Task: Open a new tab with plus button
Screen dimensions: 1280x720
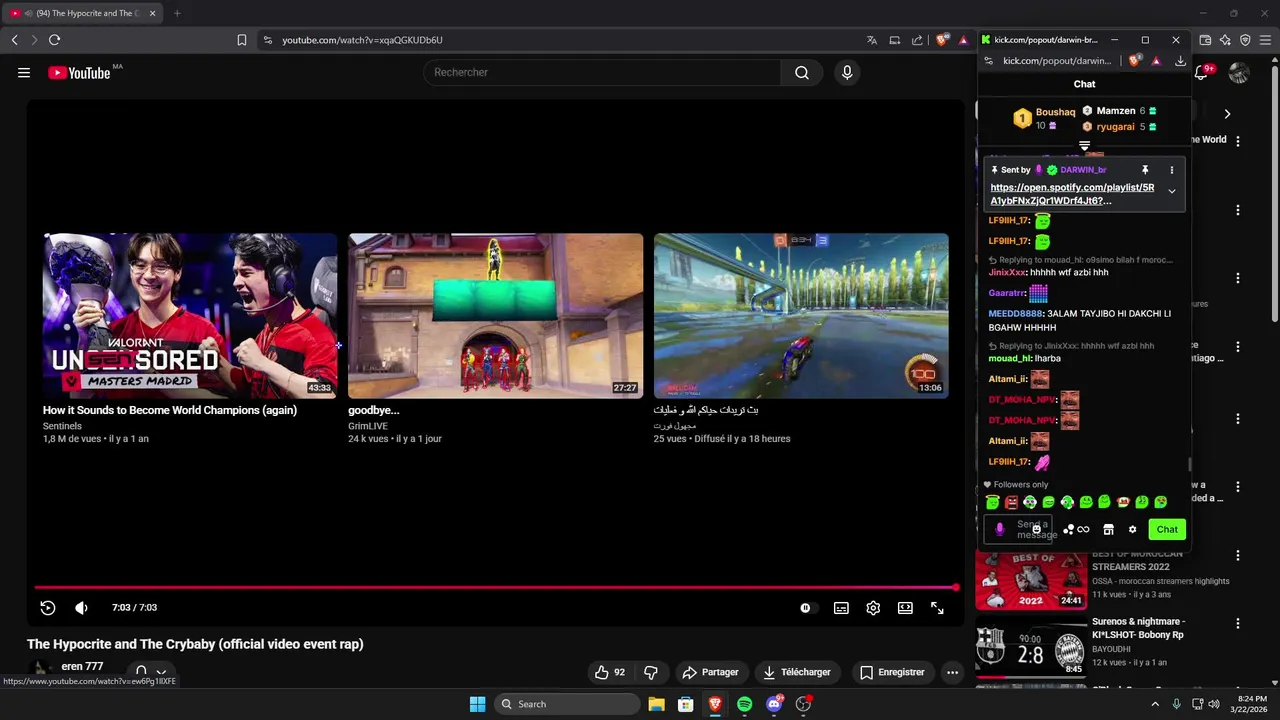Action: tap(177, 13)
